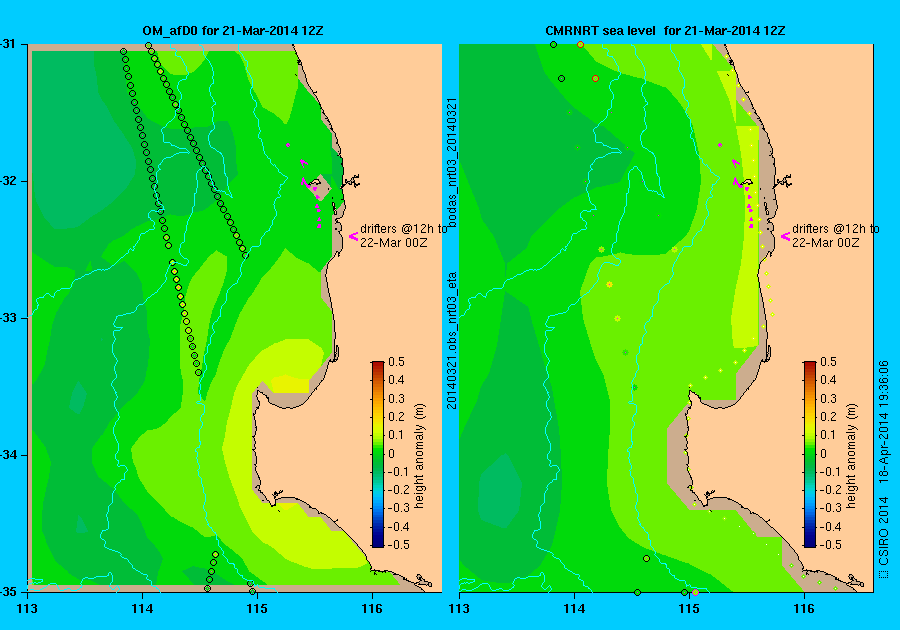
Task: Click the 0.5 label on left colorbar
Action: pos(396,362)
